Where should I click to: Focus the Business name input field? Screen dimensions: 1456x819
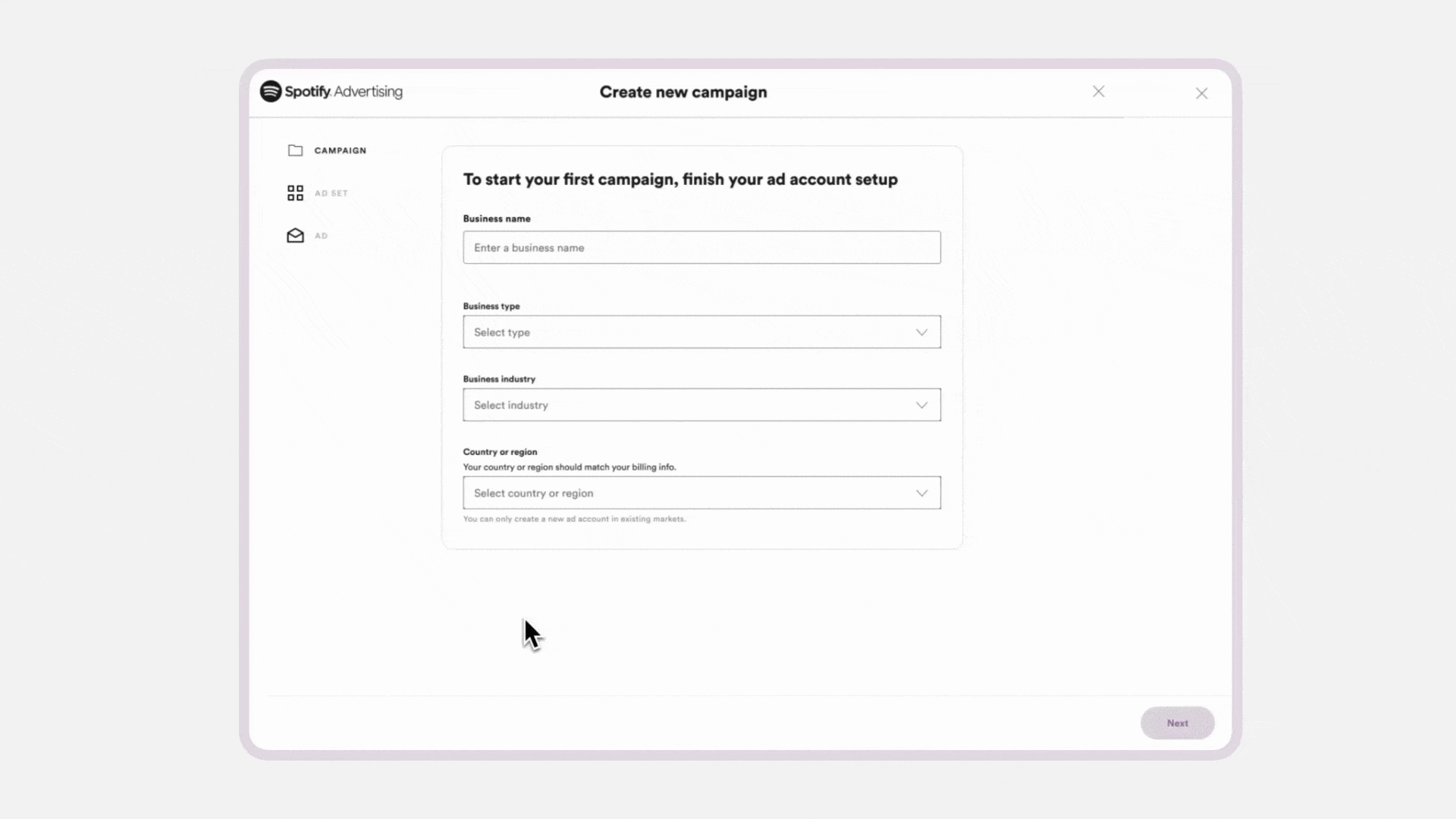click(701, 248)
